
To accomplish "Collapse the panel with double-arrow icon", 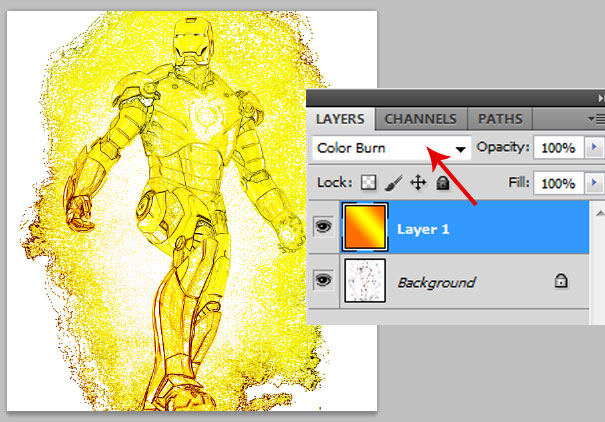I will (x=601, y=99).
